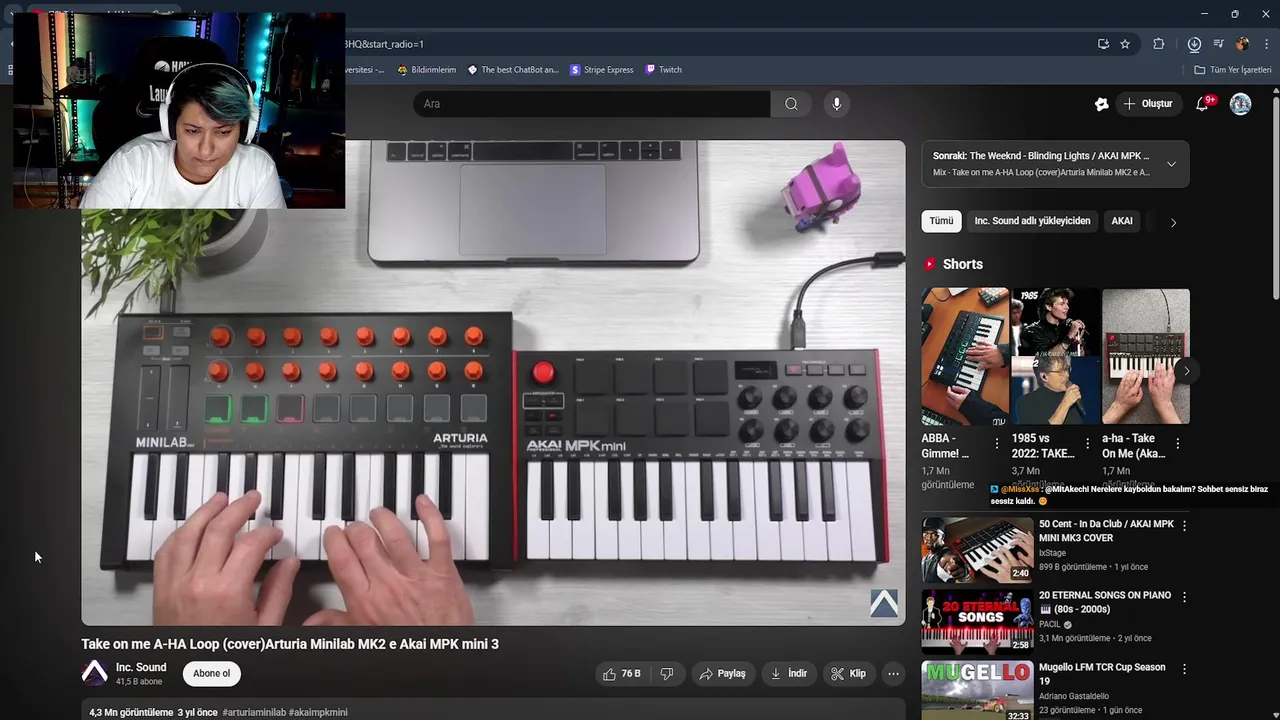The width and height of the screenshot is (1280, 720).
Task: Click the channel watermark in video corner
Action: pyautogui.click(x=884, y=603)
